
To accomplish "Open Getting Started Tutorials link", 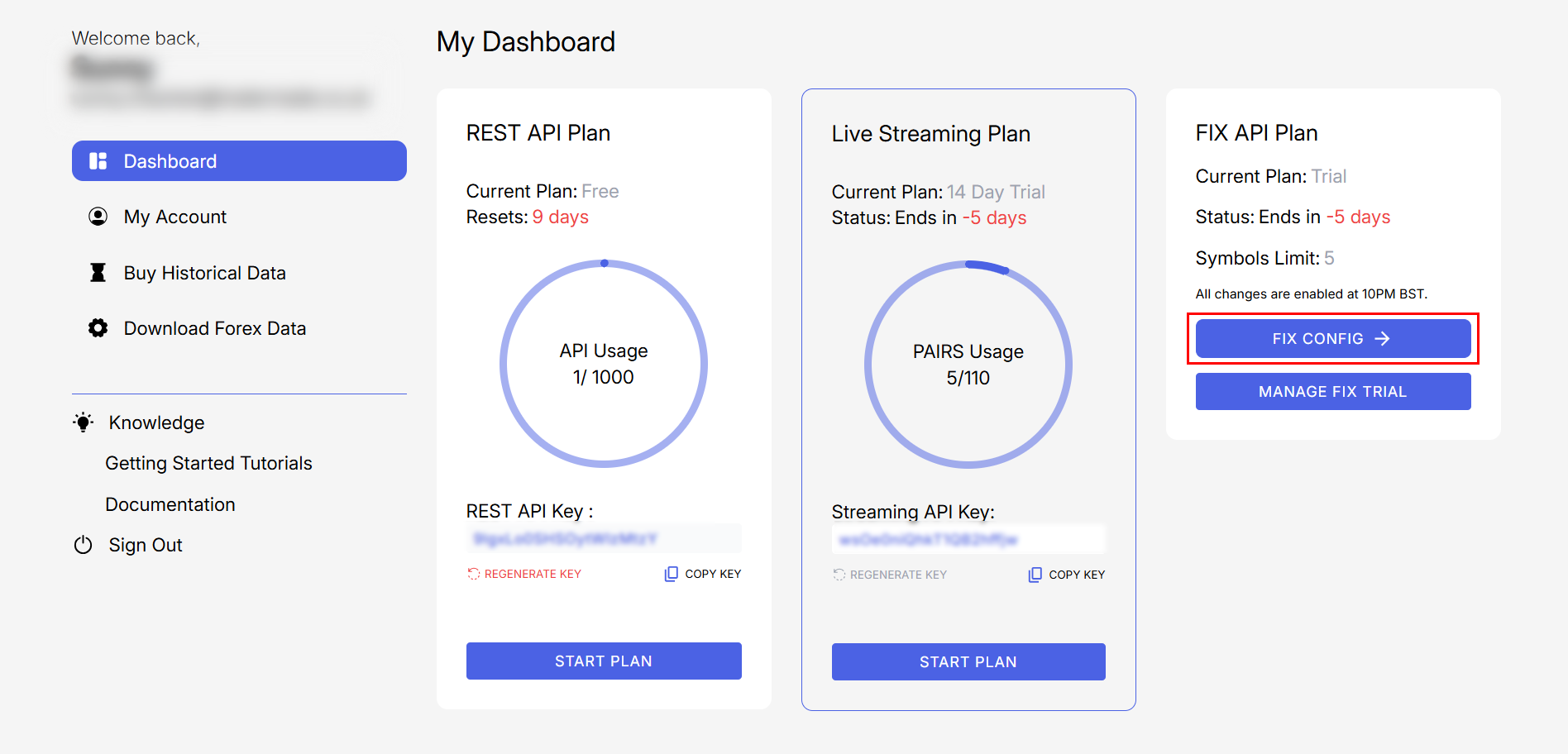I will (x=208, y=463).
